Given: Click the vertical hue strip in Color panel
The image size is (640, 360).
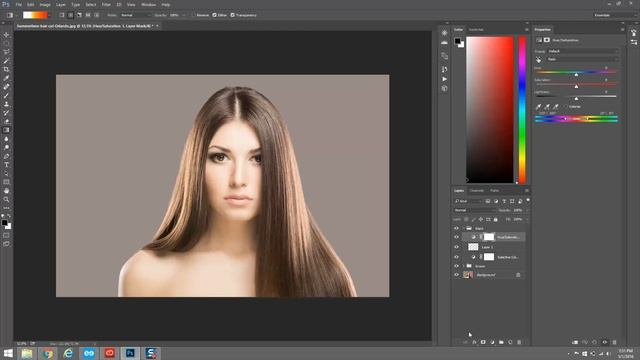Looking at the screenshot, I should point(522,110).
